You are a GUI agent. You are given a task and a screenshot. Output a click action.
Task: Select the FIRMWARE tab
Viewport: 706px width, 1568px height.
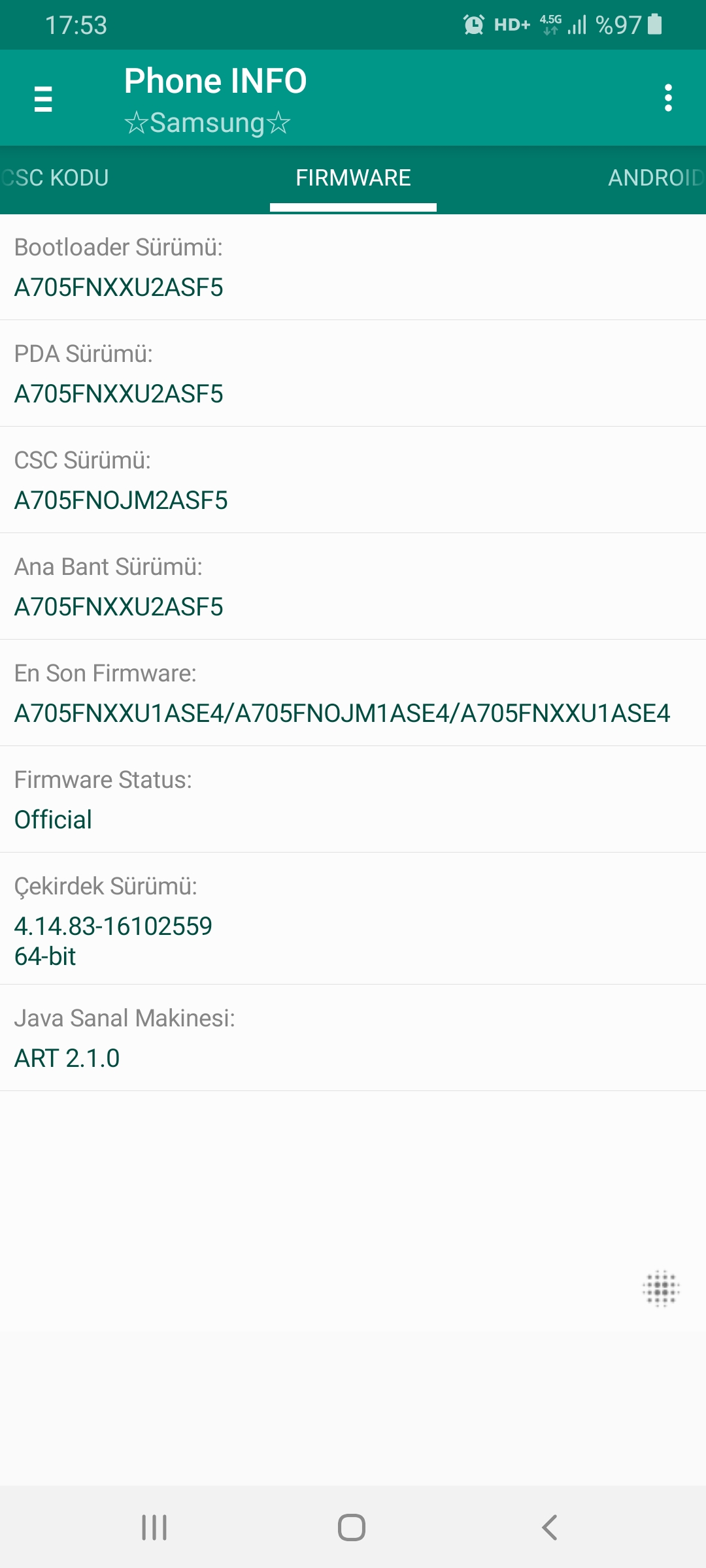[x=353, y=178]
